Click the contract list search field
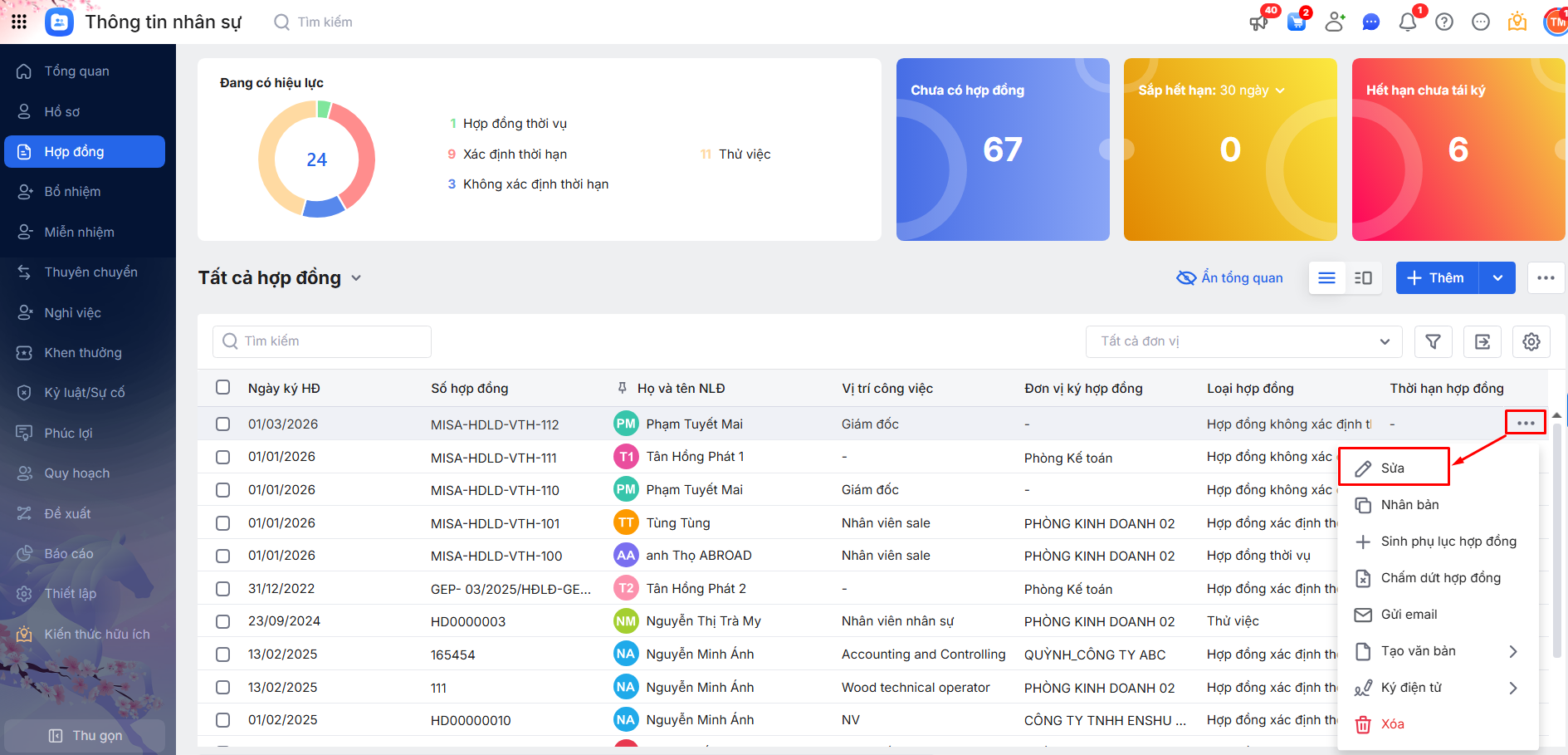The image size is (1568, 755). [x=322, y=341]
